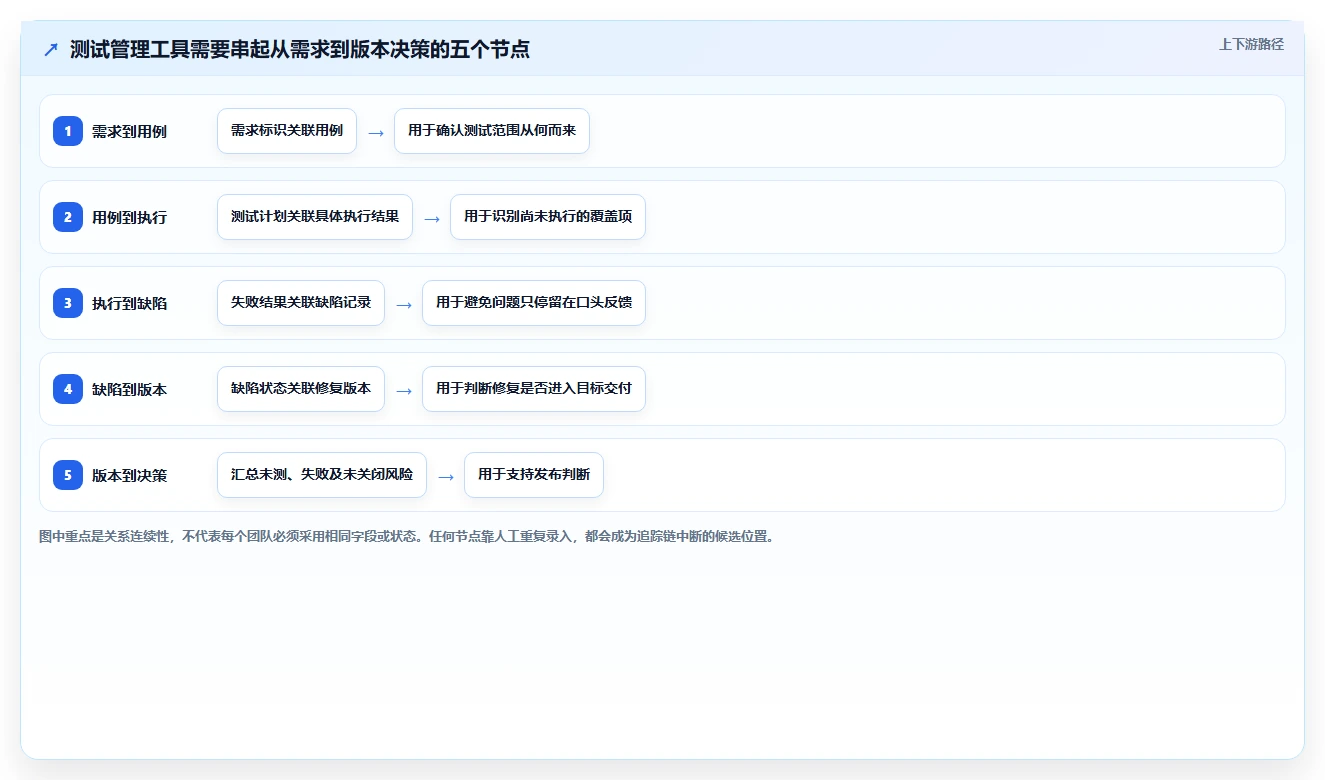The image size is (1325, 780).
Task: Click the 缺陷状态关联修复版本 box
Action: [301, 389]
